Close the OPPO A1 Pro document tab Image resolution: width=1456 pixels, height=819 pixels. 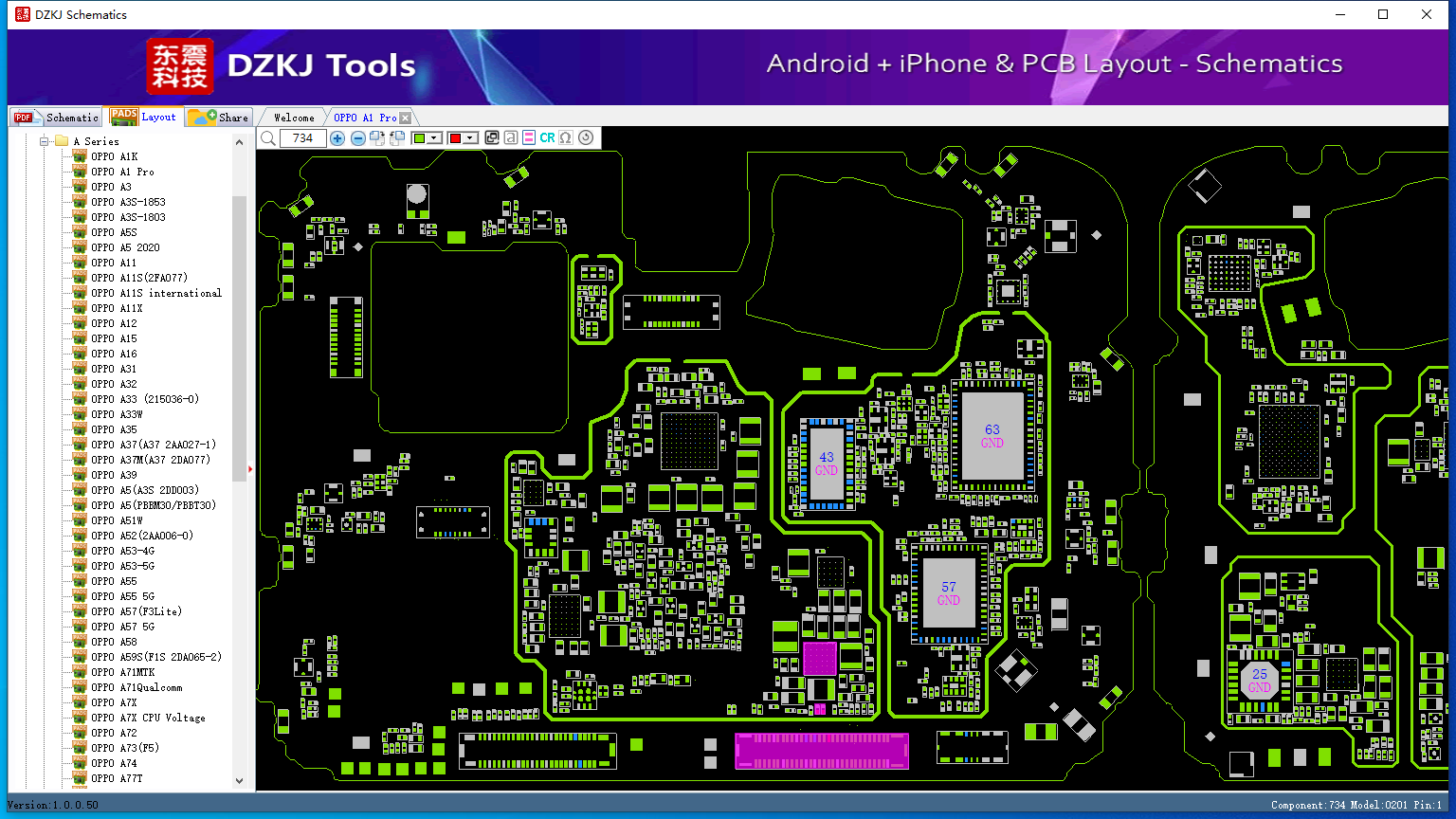(406, 118)
